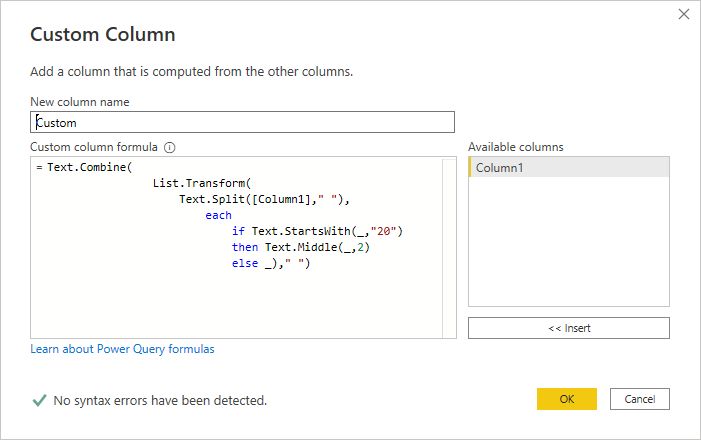Click the 'then Text.Middle(_,2)' line

tap(300, 247)
